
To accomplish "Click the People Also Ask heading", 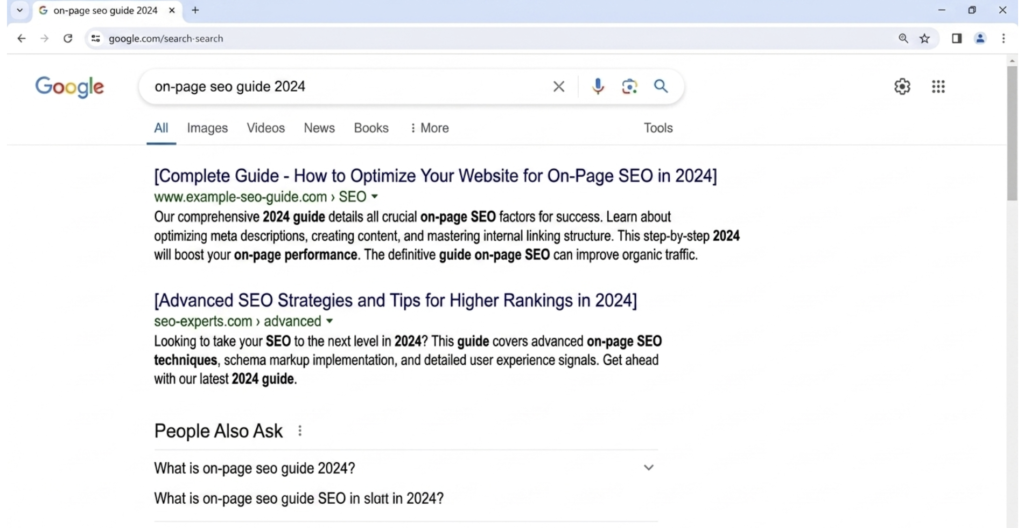I will pyautogui.click(x=219, y=431).
